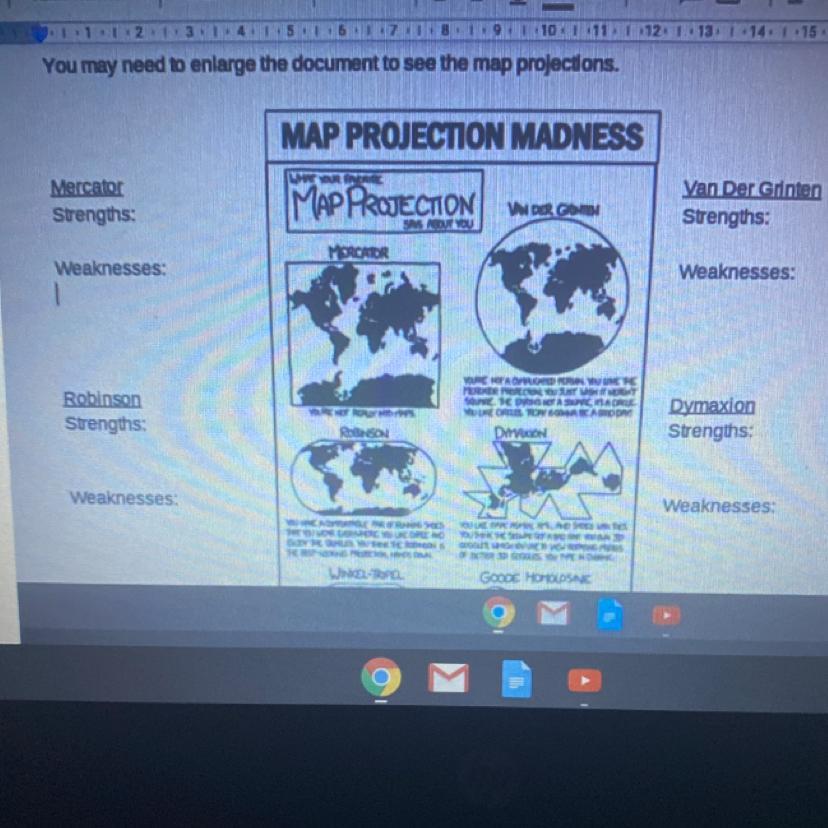Click 'Strengths:' under Van Der Grinten

click(x=726, y=217)
